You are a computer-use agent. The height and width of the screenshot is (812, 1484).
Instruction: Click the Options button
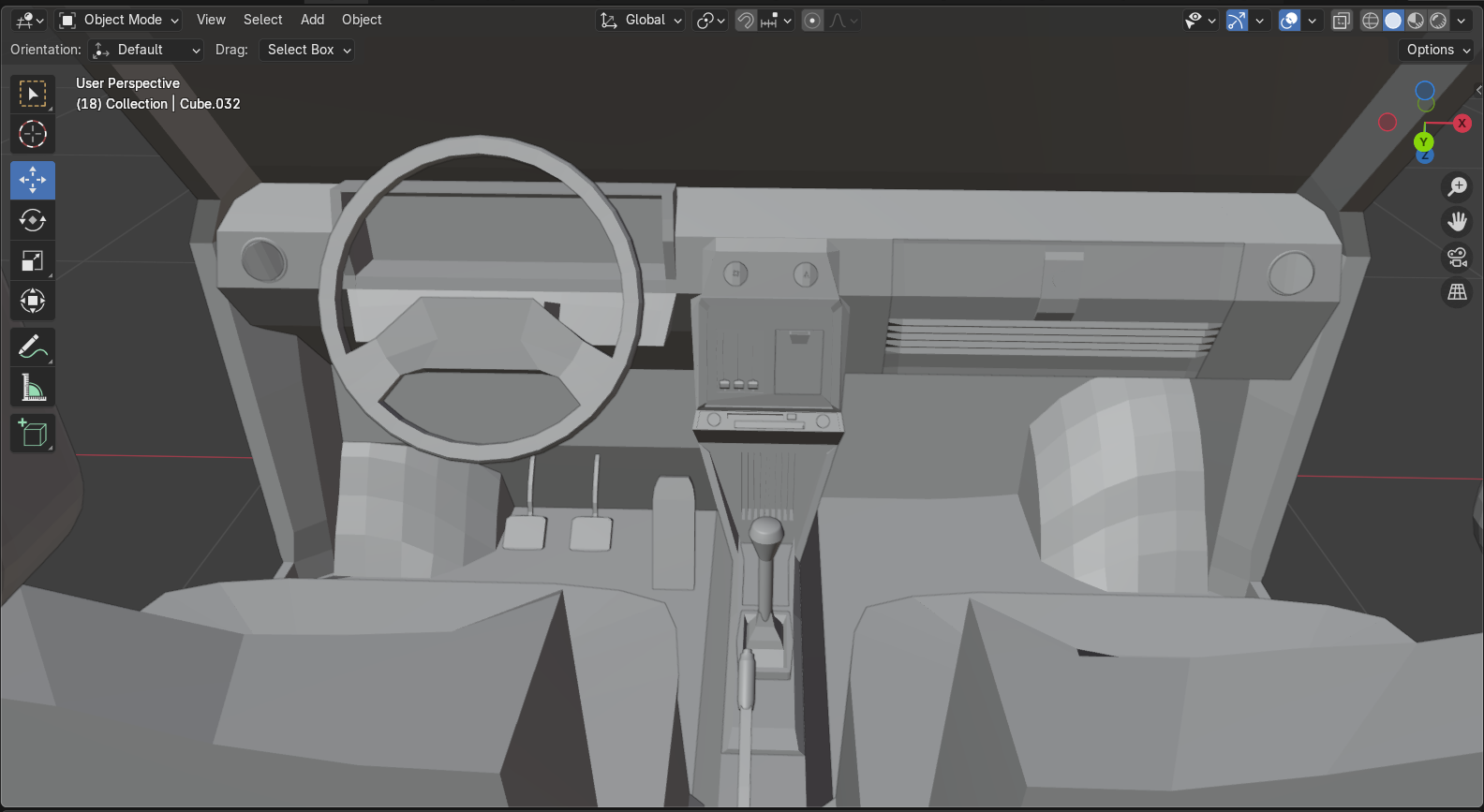[x=1437, y=50]
